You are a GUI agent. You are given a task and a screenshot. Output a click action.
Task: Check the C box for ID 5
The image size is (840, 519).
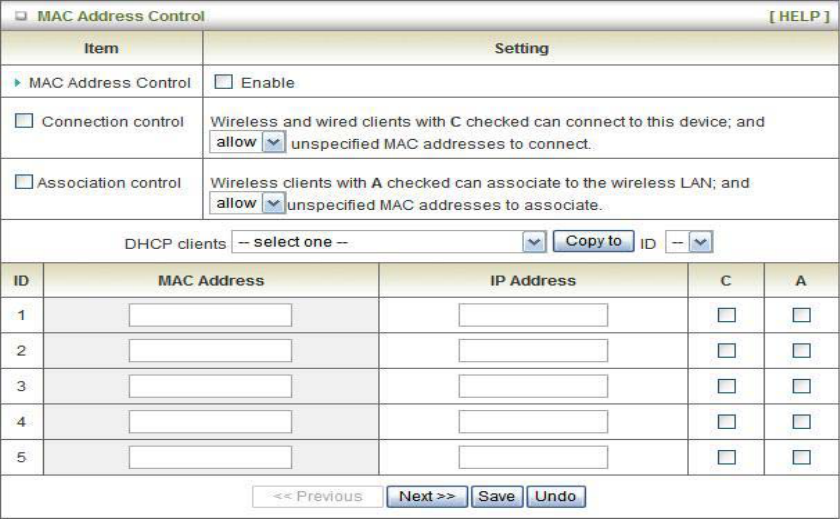[x=727, y=457]
